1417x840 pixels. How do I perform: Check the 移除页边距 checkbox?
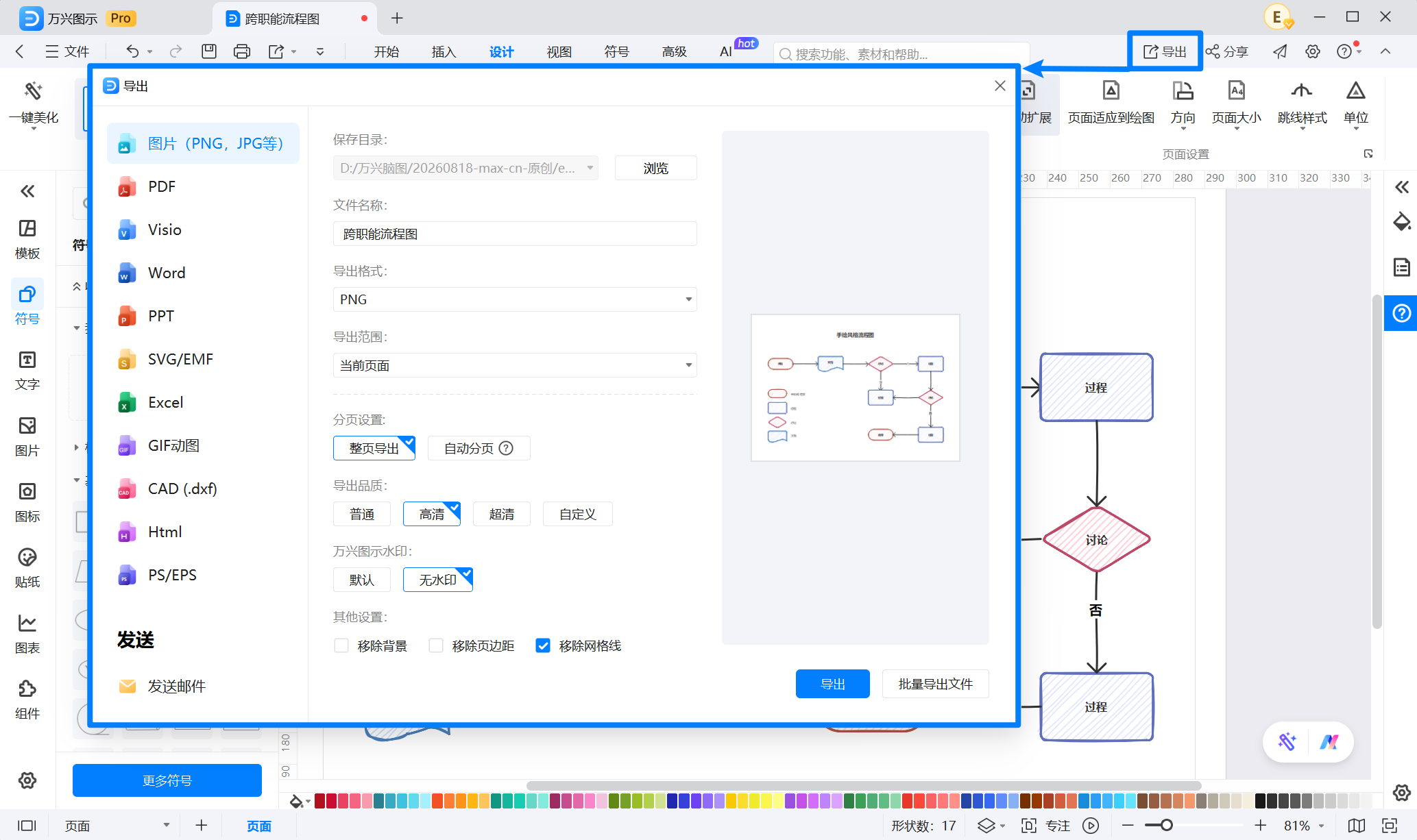tap(436, 645)
